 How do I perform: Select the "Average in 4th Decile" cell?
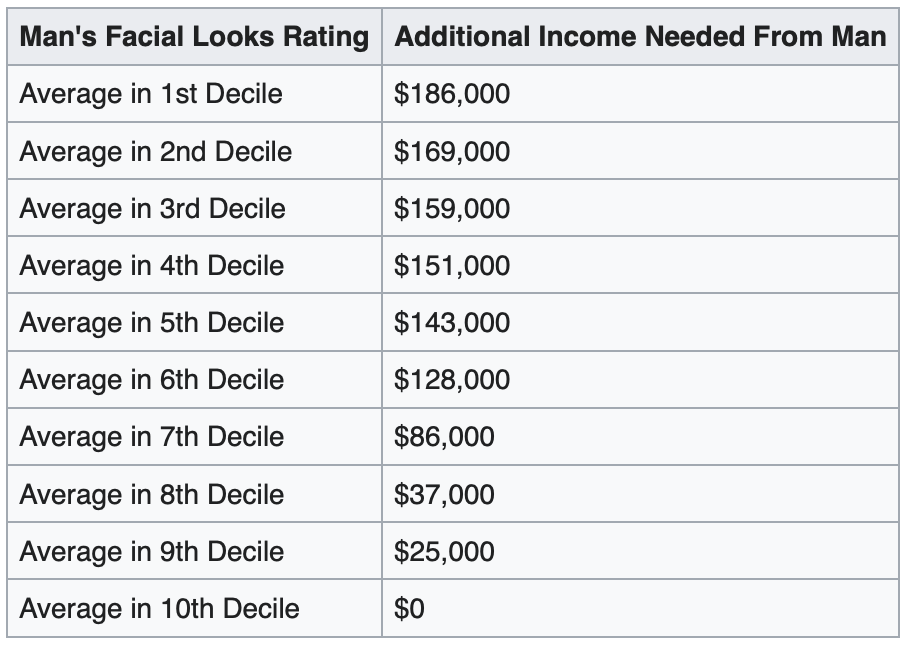(x=152, y=266)
